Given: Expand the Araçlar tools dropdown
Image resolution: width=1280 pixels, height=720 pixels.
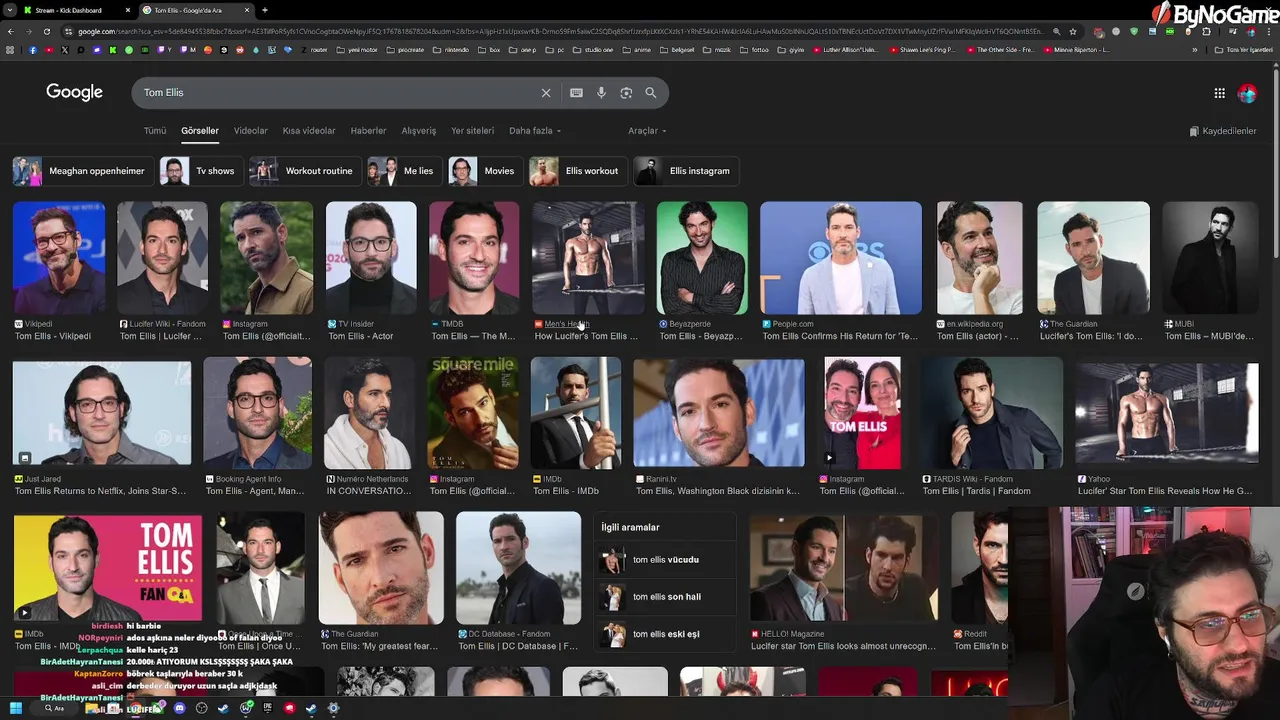Looking at the screenshot, I should click(x=647, y=131).
